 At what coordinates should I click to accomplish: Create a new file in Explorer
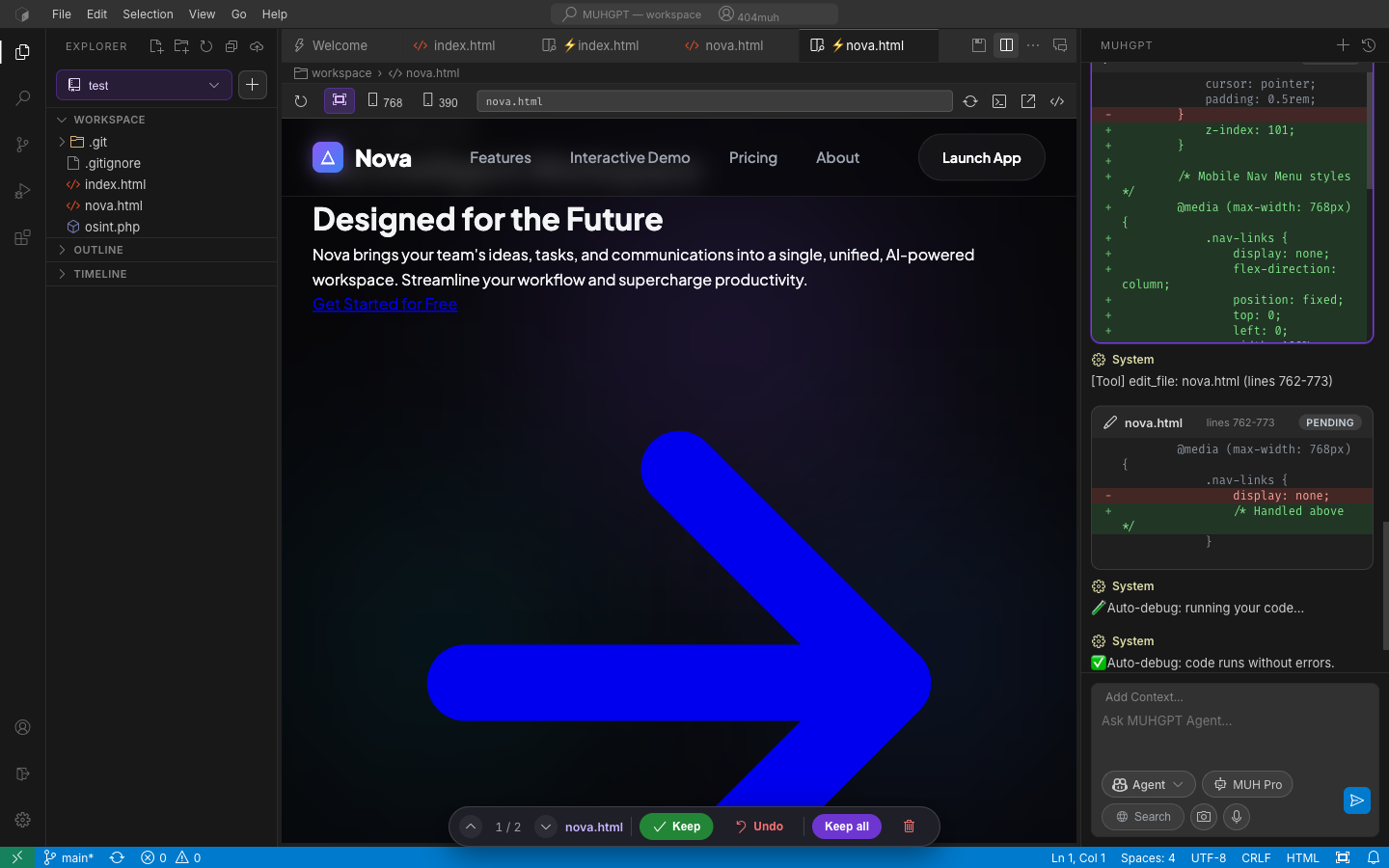pos(156,46)
